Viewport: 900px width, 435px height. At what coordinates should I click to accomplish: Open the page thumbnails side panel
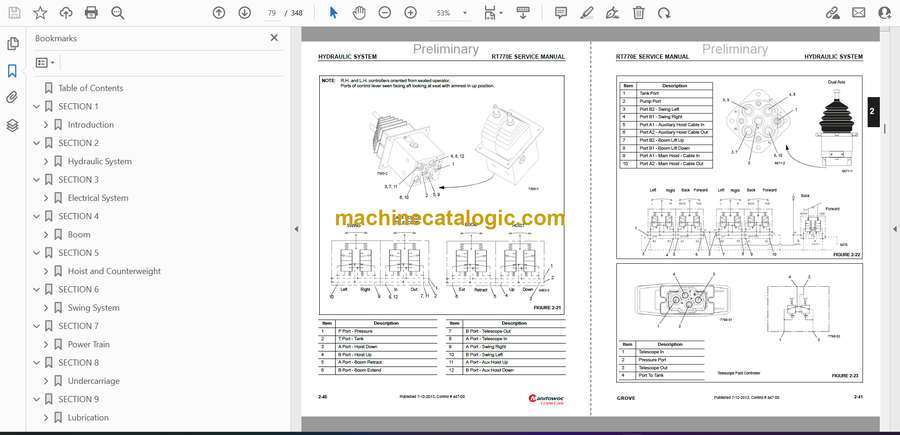click(13, 44)
